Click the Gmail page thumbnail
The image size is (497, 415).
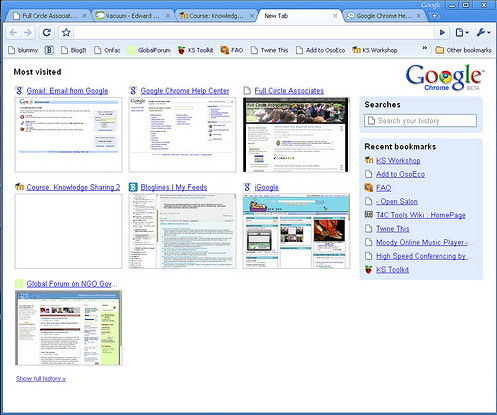[68, 135]
